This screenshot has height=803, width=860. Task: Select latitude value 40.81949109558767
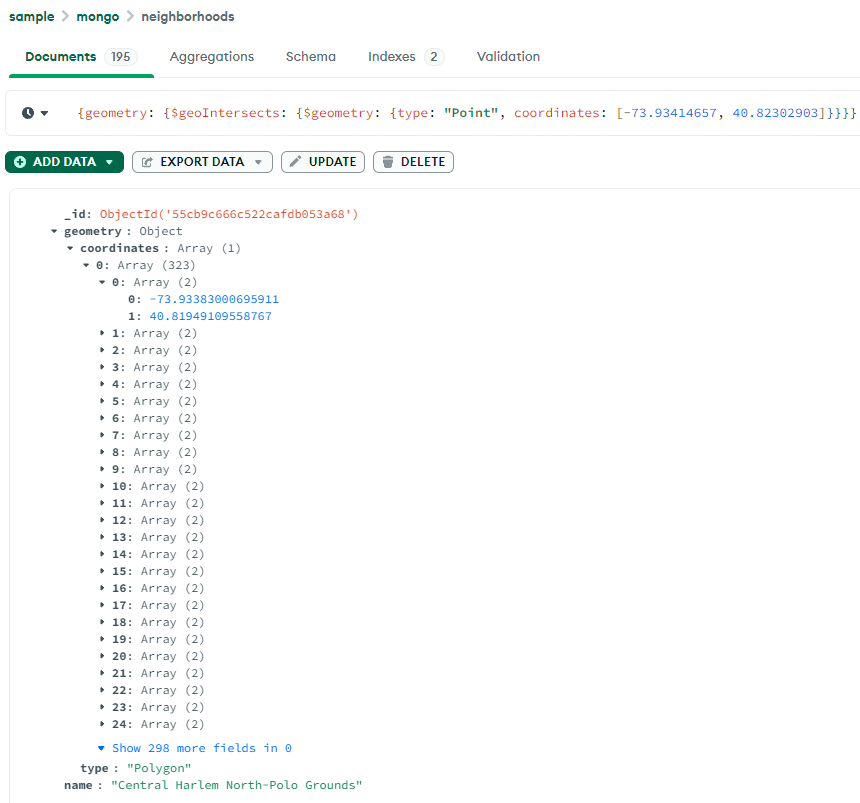(211, 316)
